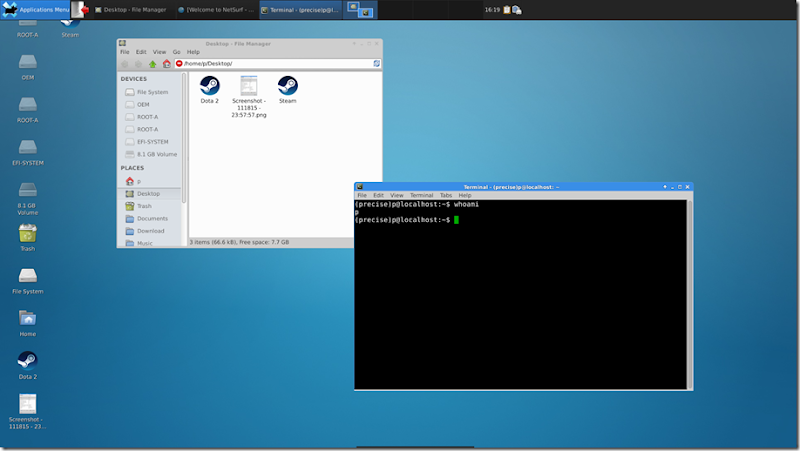Go to parent folder with green up arrow
800x451 pixels.
pos(153,64)
